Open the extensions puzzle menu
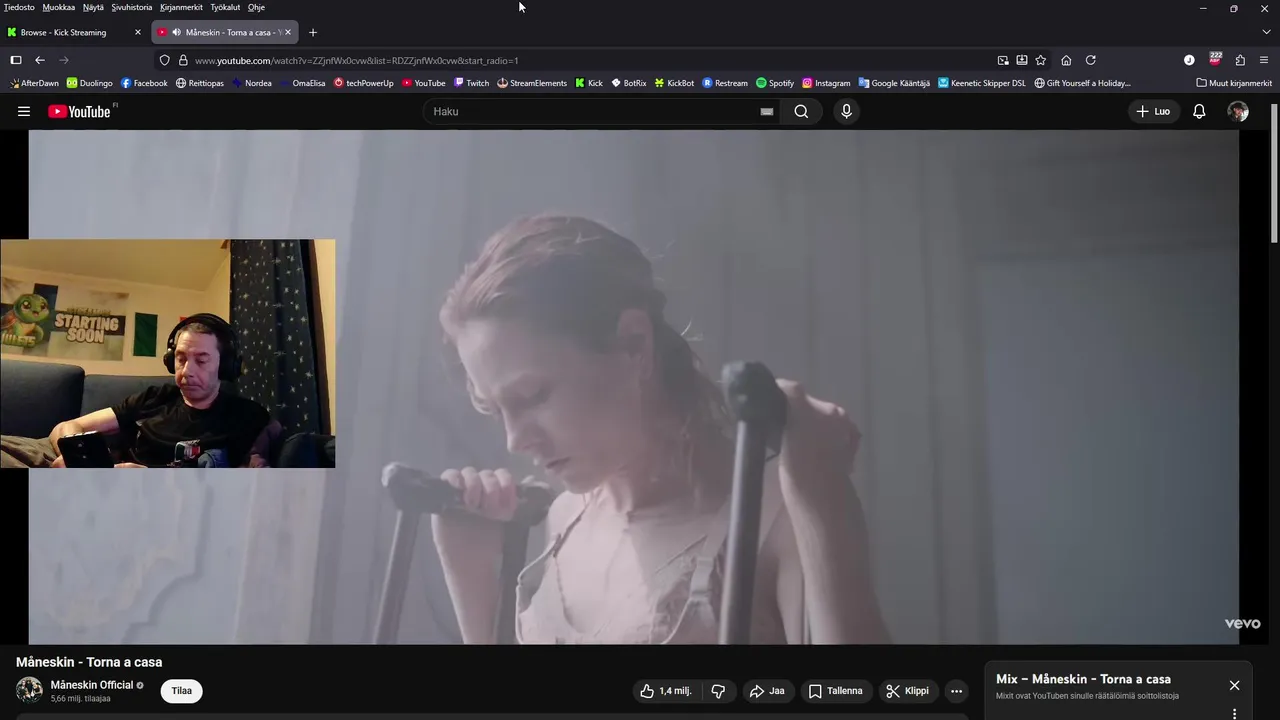 click(1240, 60)
